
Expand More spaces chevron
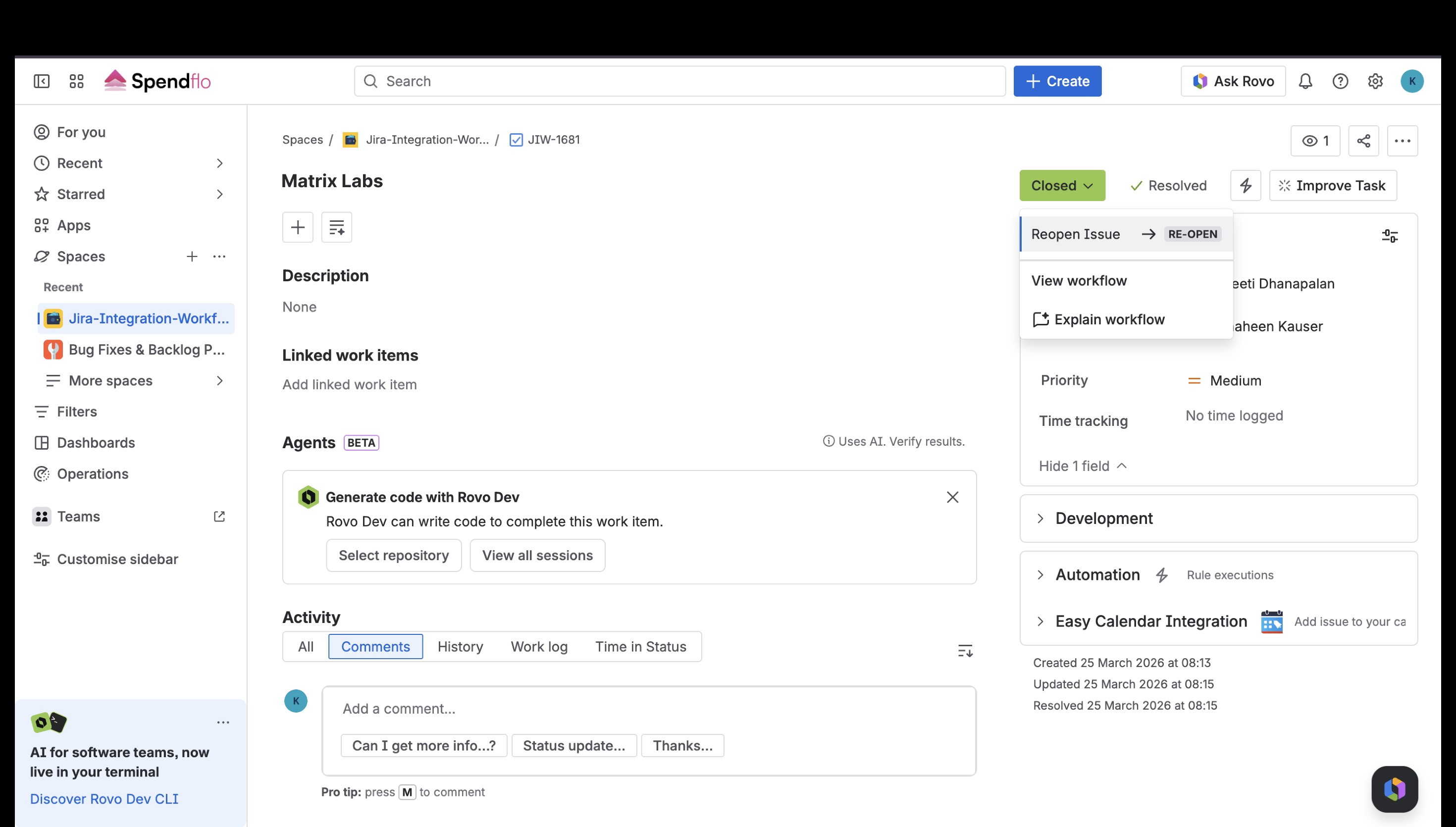[x=220, y=380]
